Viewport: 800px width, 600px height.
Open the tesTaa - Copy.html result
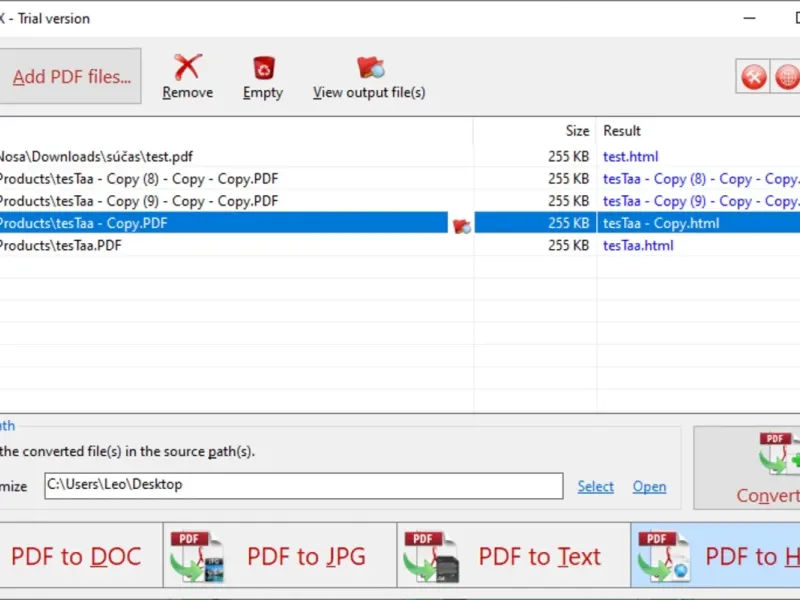click(x=661, y=223)
